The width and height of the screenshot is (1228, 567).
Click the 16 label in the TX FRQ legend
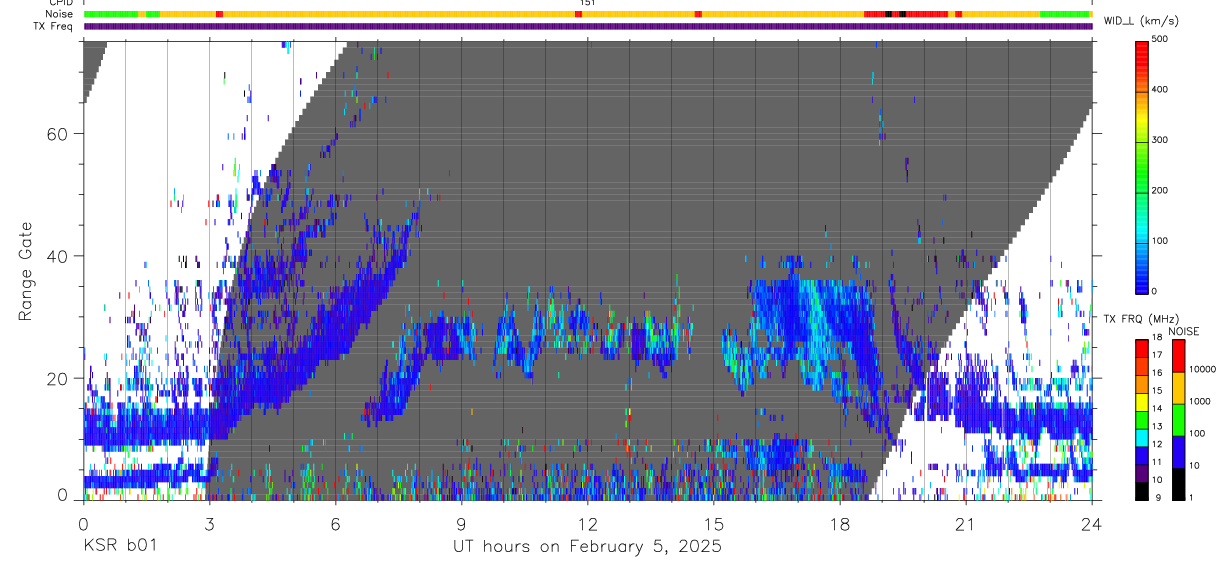click(1157, 372)
